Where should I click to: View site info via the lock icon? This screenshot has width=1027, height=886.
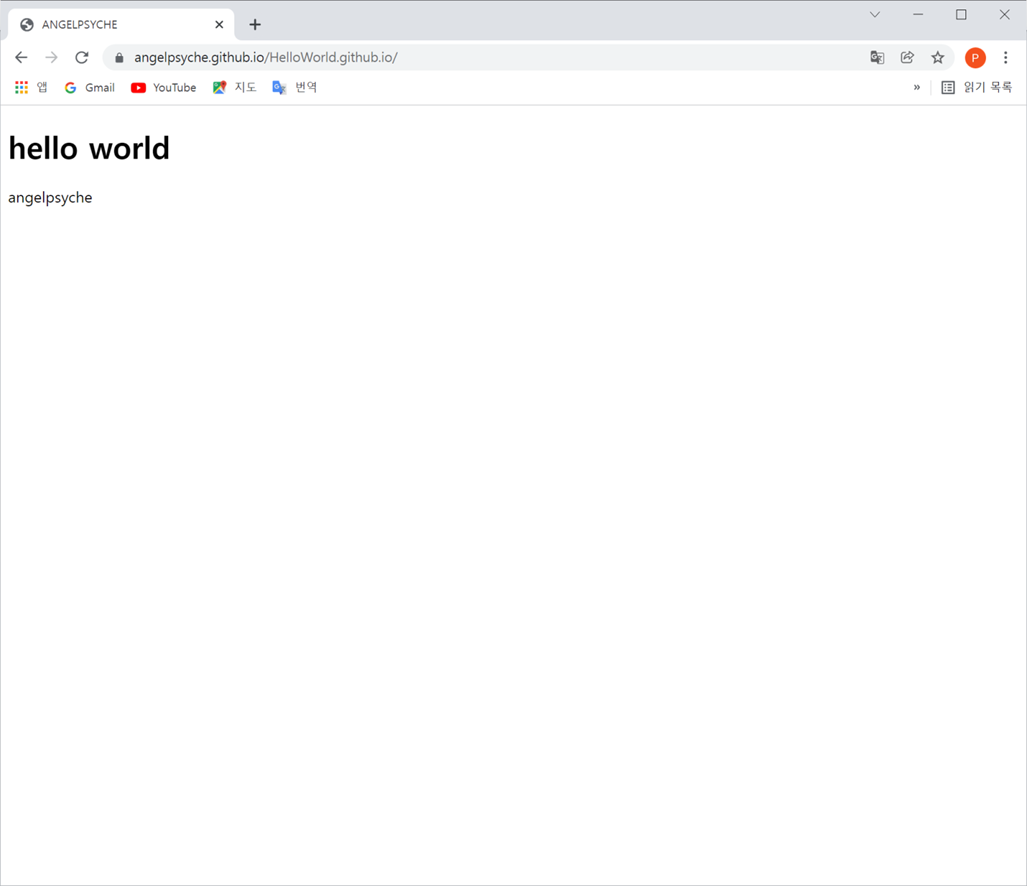(x=119, y=58)
